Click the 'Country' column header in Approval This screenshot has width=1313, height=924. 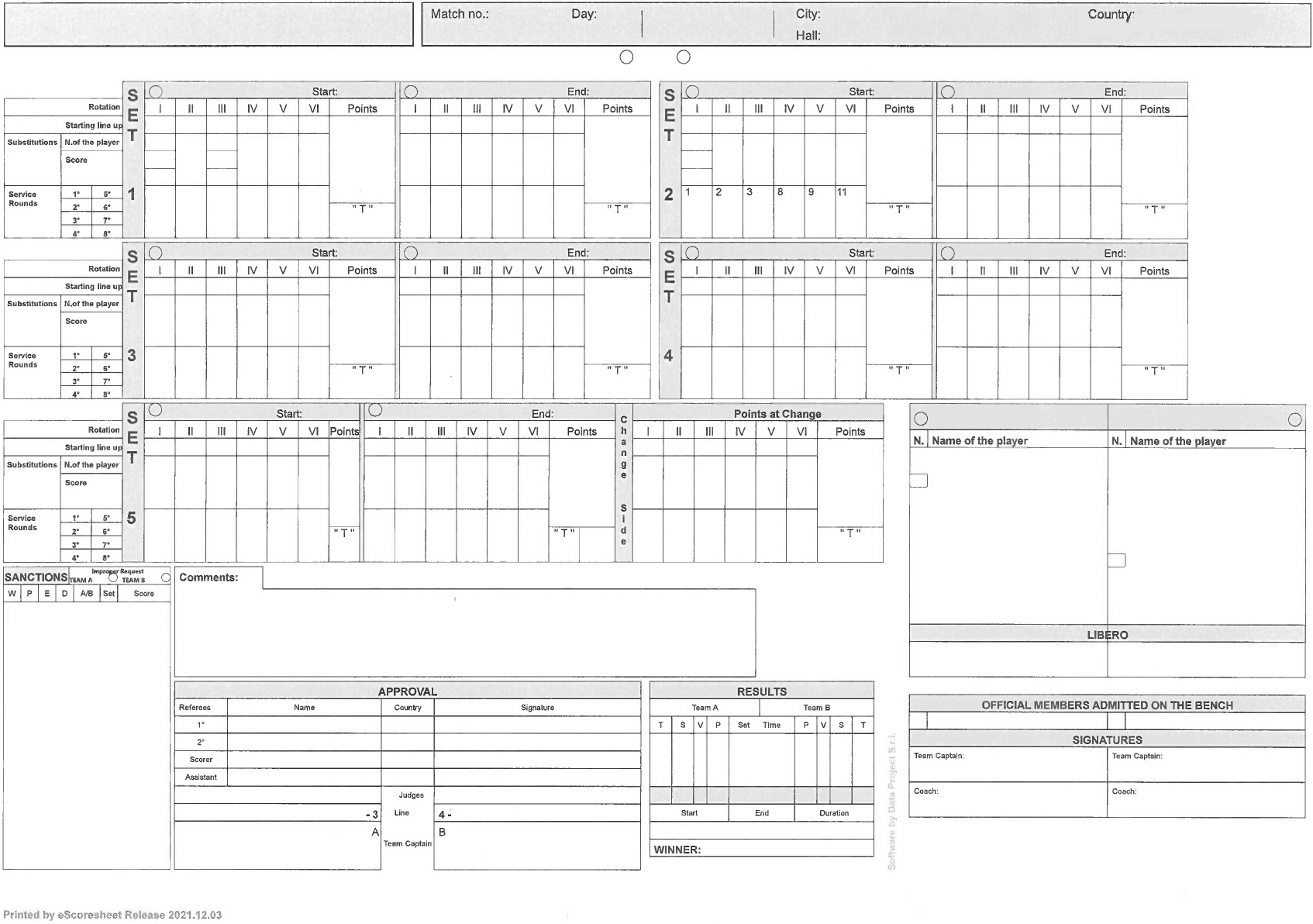(x=408, y=707)
